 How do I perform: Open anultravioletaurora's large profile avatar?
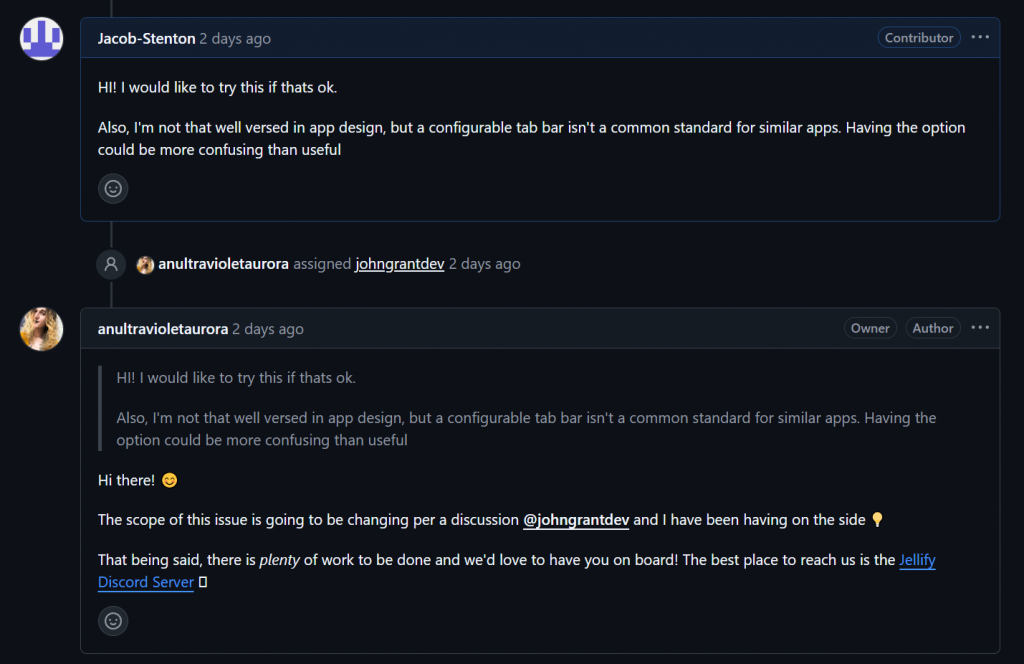(x=41, y=329)
